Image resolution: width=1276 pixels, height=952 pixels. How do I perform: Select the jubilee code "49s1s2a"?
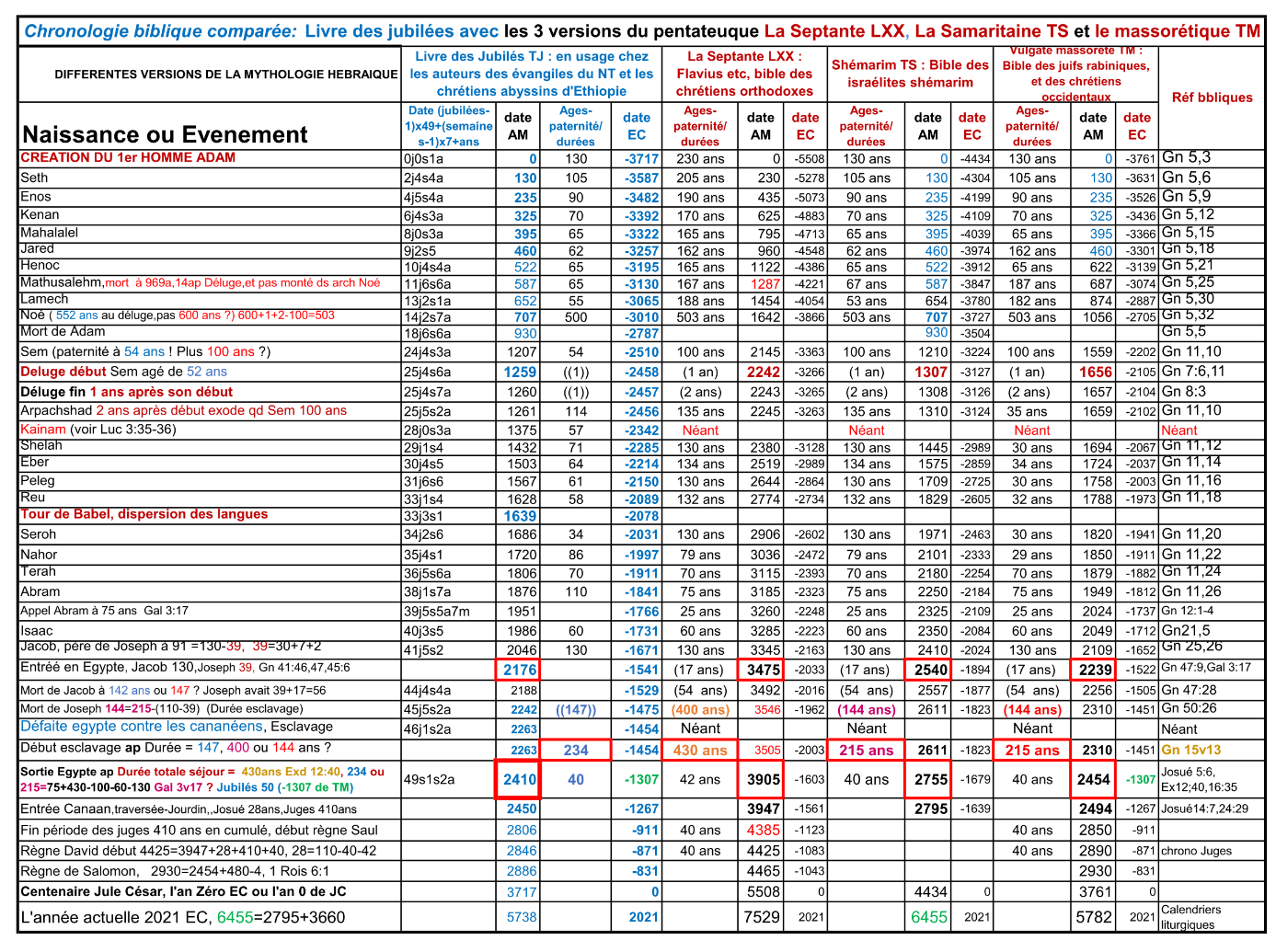(x=430, y=780)
